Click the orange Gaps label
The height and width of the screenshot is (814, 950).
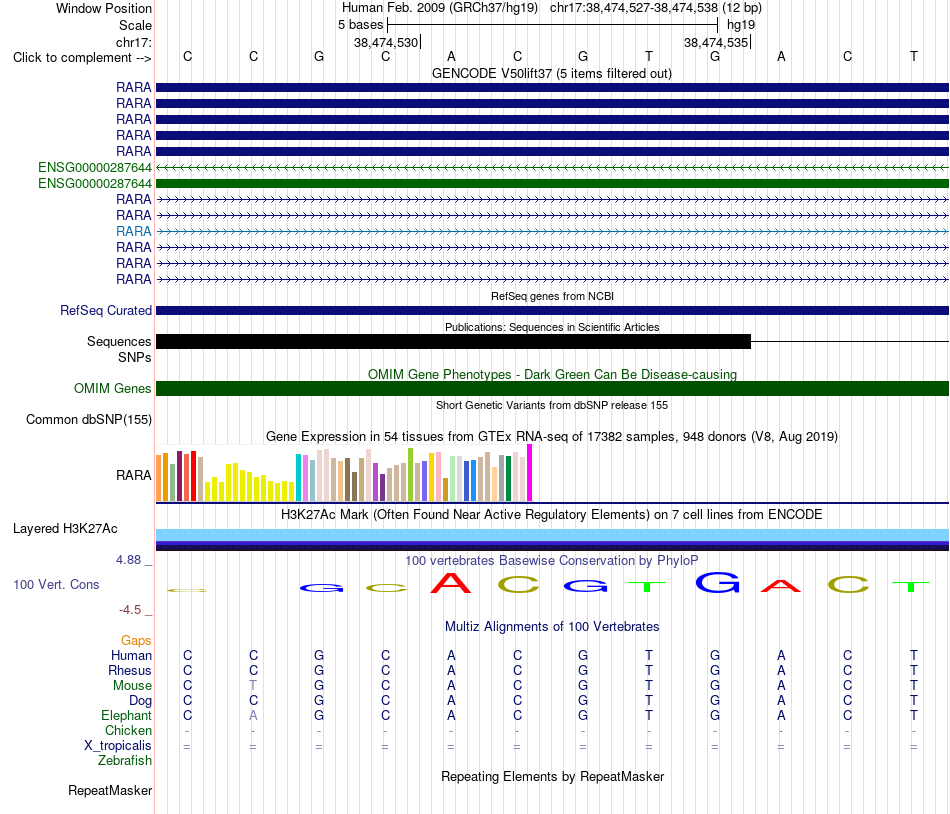pyautogui.click(x=136, y=641)
